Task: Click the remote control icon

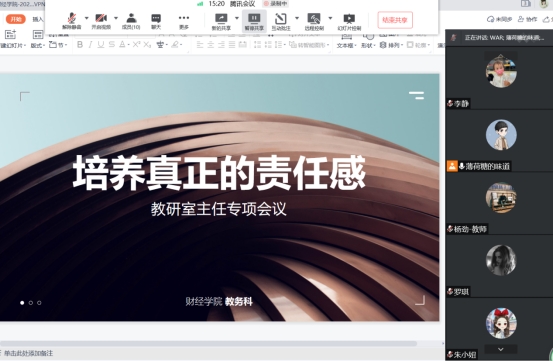Action: [x=314, y=21]
